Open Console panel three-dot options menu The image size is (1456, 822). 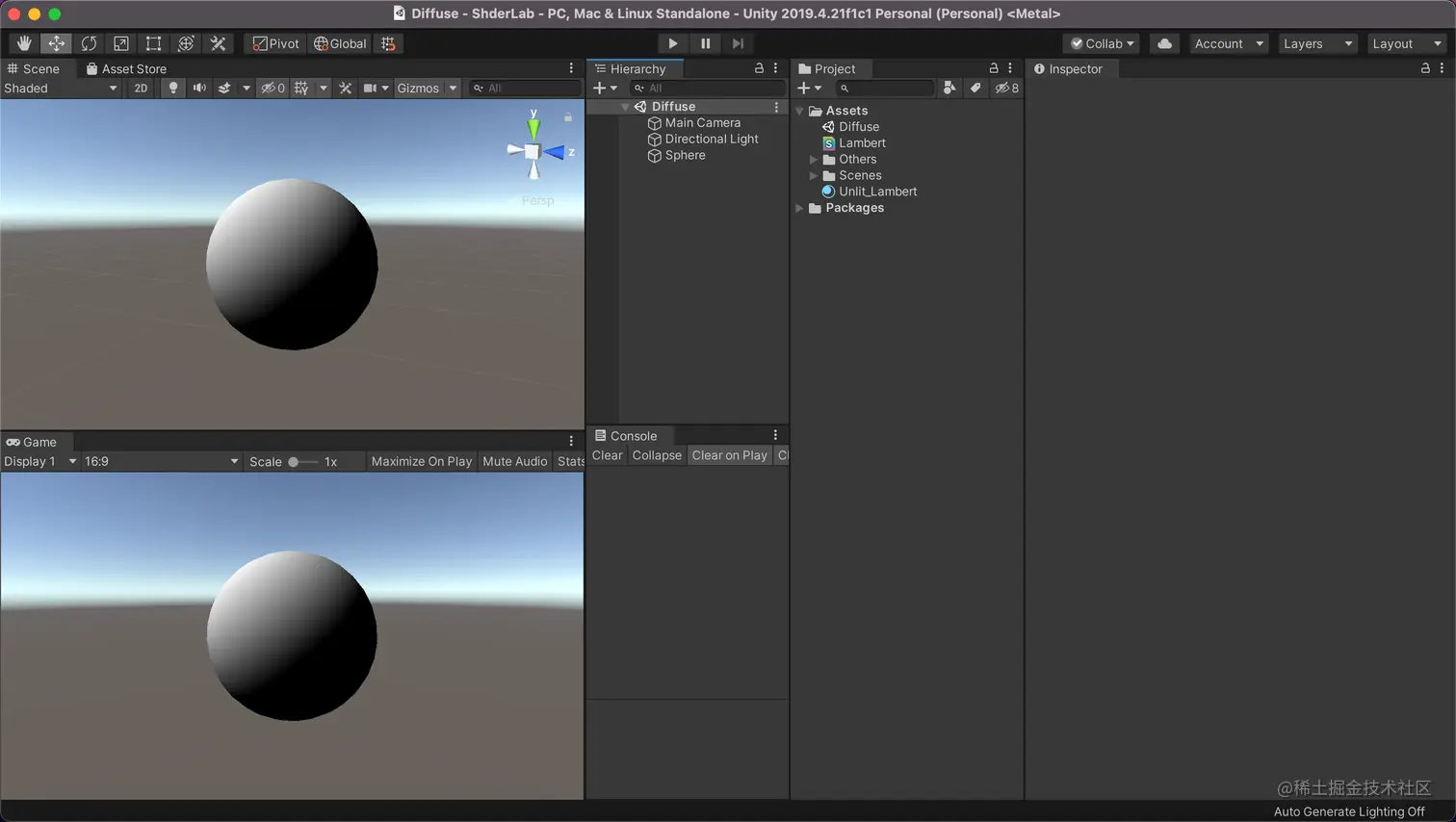775,435
